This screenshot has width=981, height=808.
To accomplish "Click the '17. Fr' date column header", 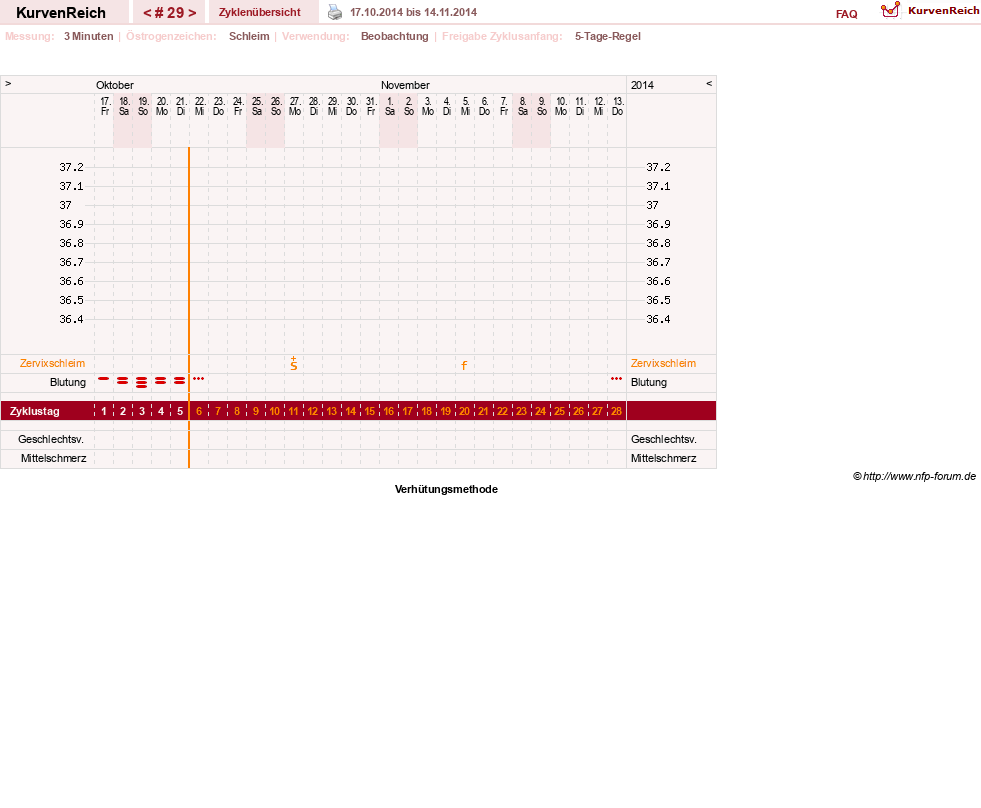I will click(x=105, y=106).
